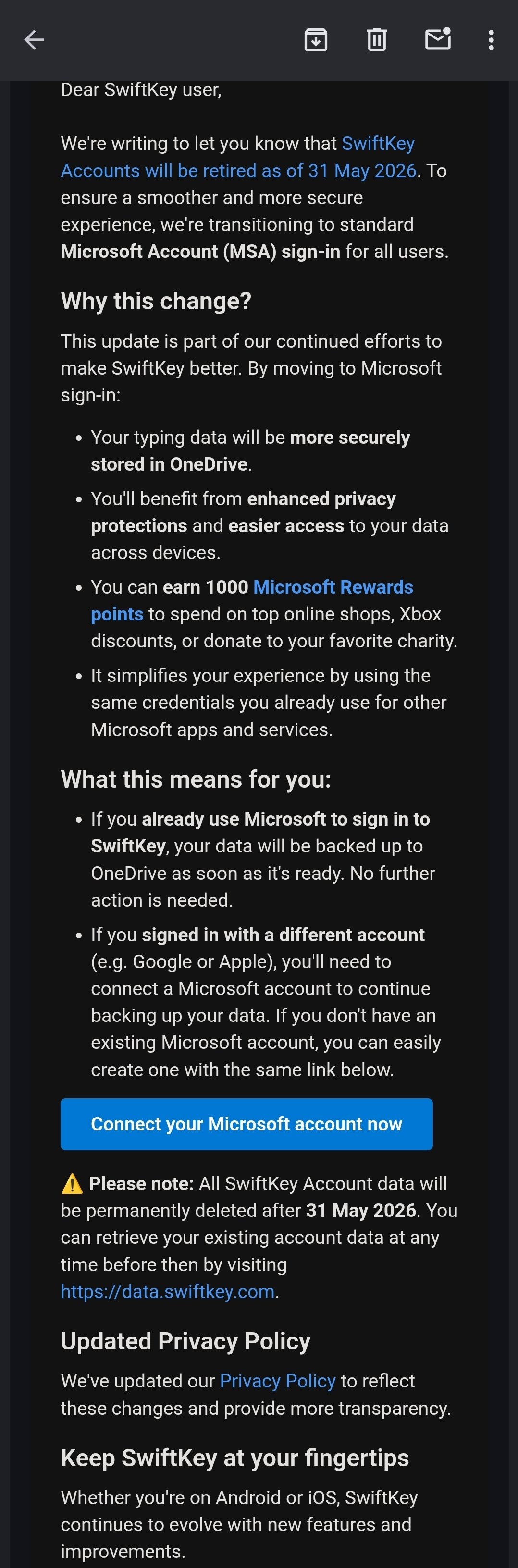Image resolution: width=518 pixels, height=1568 pixels.
Task: Go back using the back arrow
Action: tap(34, 40)
